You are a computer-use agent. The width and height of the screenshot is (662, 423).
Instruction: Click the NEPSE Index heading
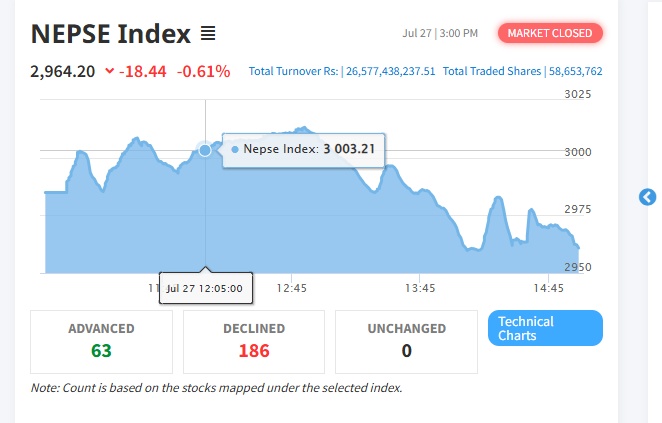[111, 34]
